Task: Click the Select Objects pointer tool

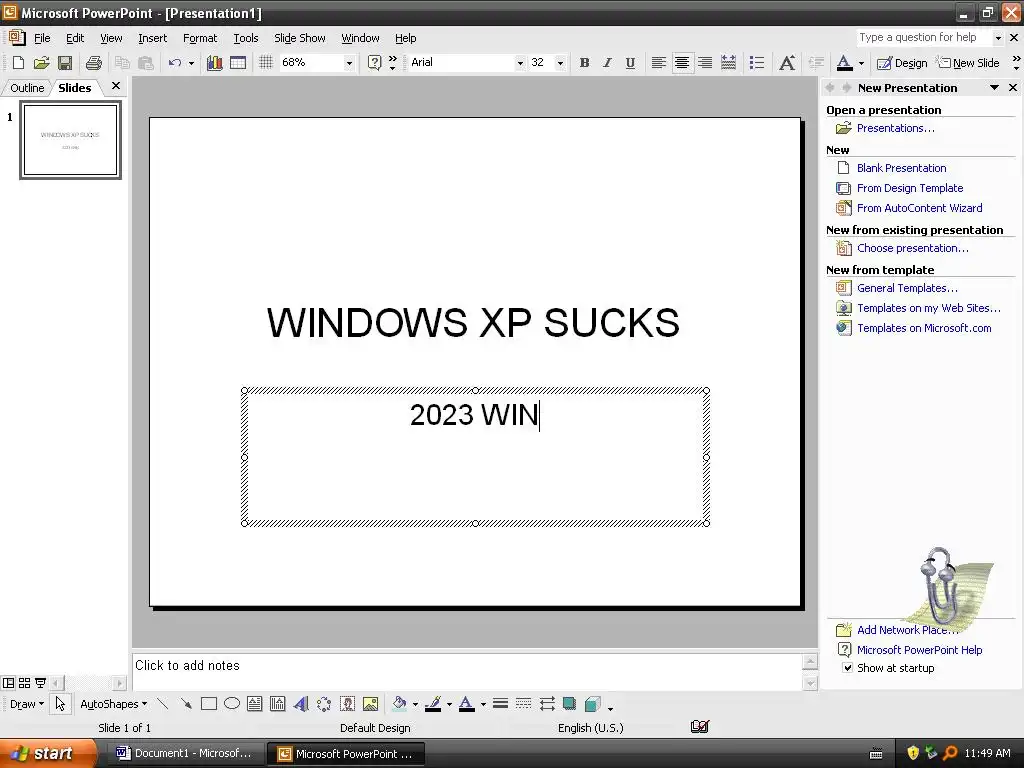Action: pyautogui.click(x=60, y=703)
